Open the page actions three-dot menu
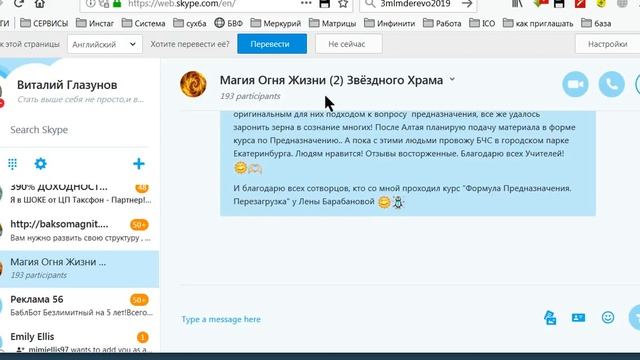The height and width of the screenshot is (360, 640). pos(306,4)
